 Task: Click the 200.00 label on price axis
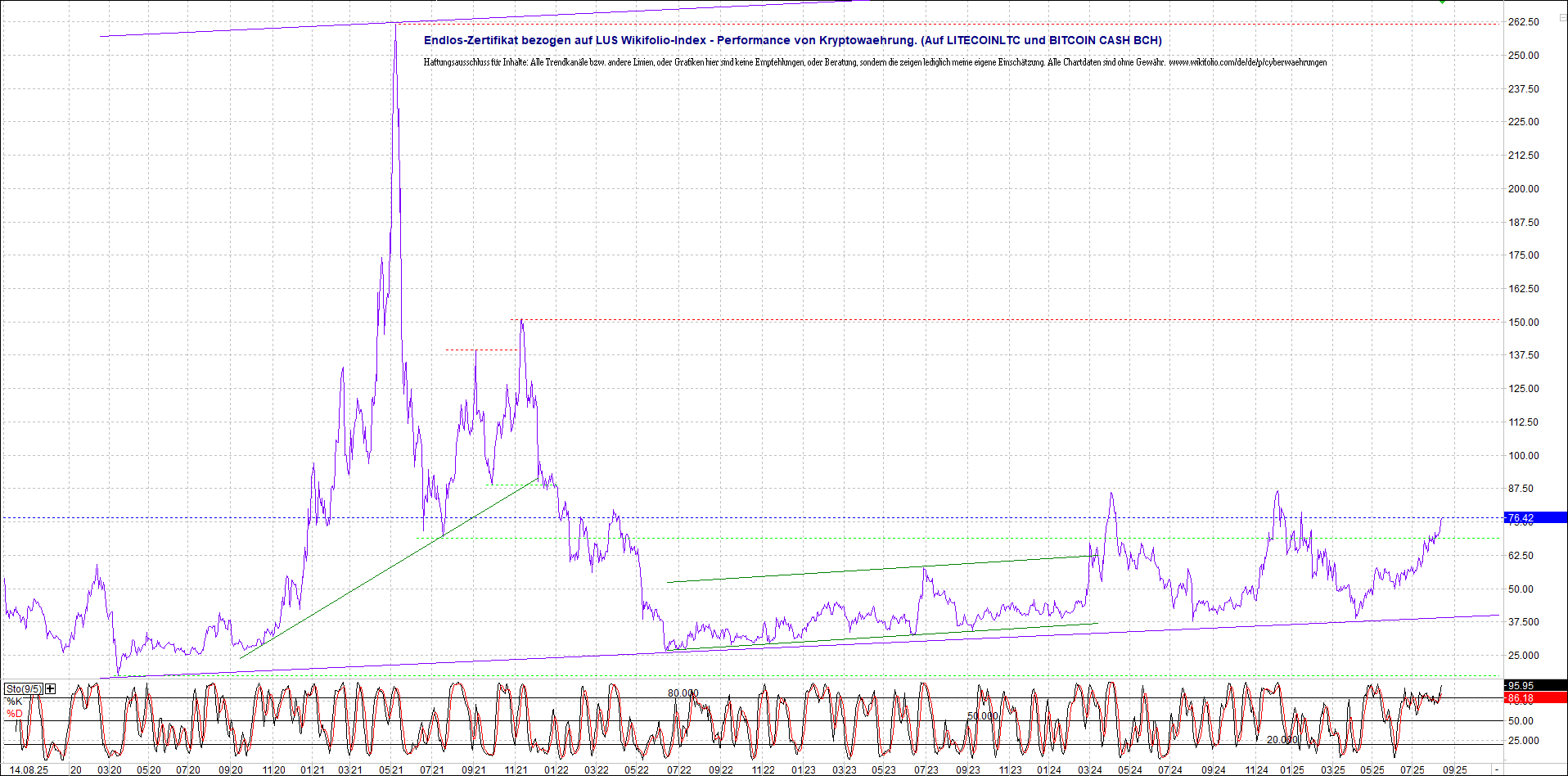(1523, 188)
